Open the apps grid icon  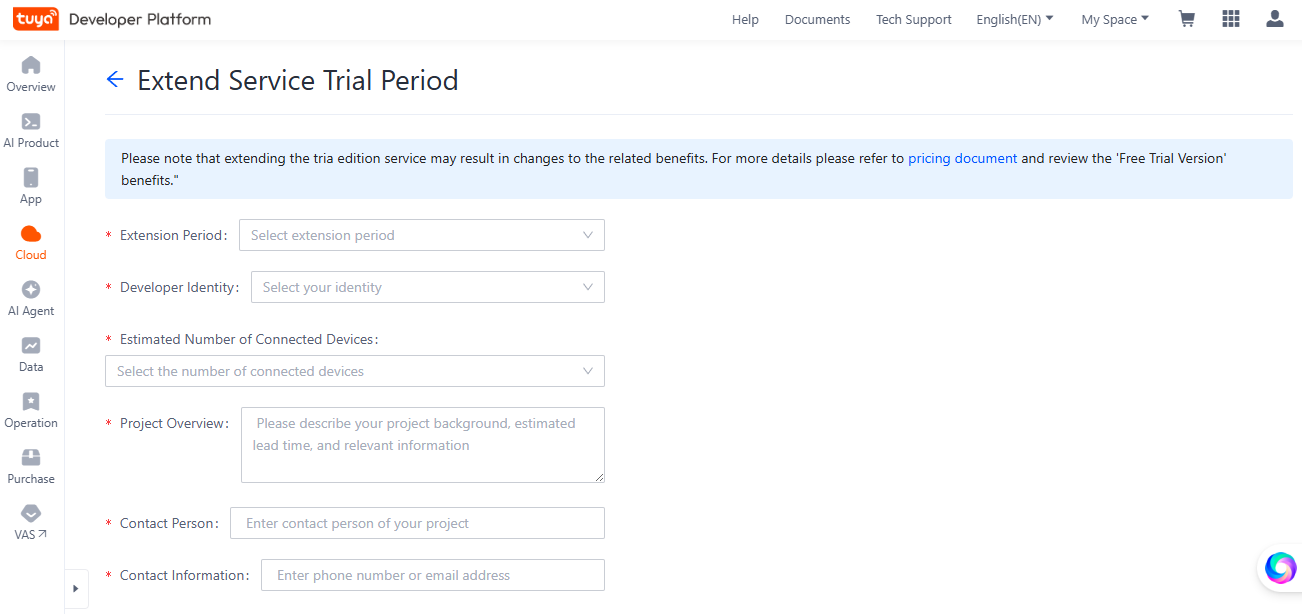1231,19
